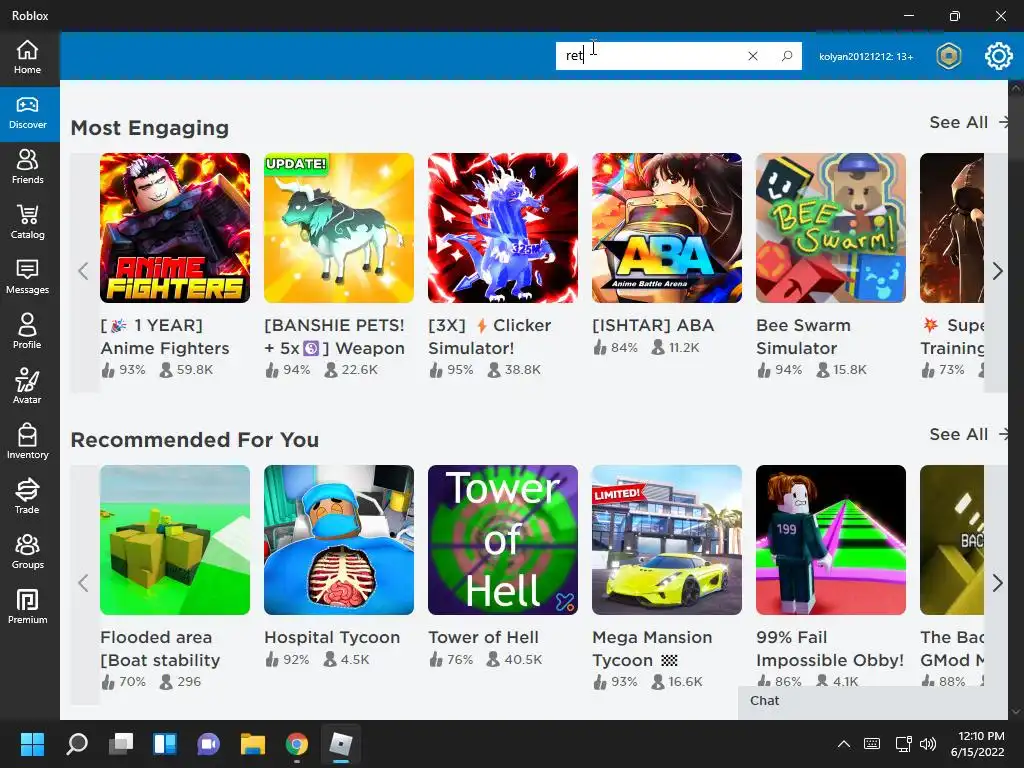Image resolution: width=1024 pixels, height=768 pixels.
Task: Click the Roblox taskbar icon
Action: click(x=341, y=744)
